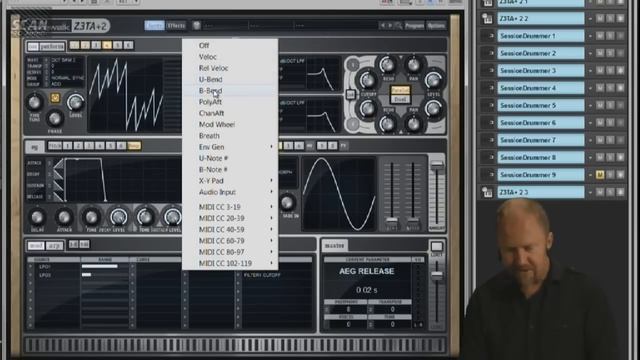Choose Veloc in source menu
This screenshot has width=640, height=360.
230,57
